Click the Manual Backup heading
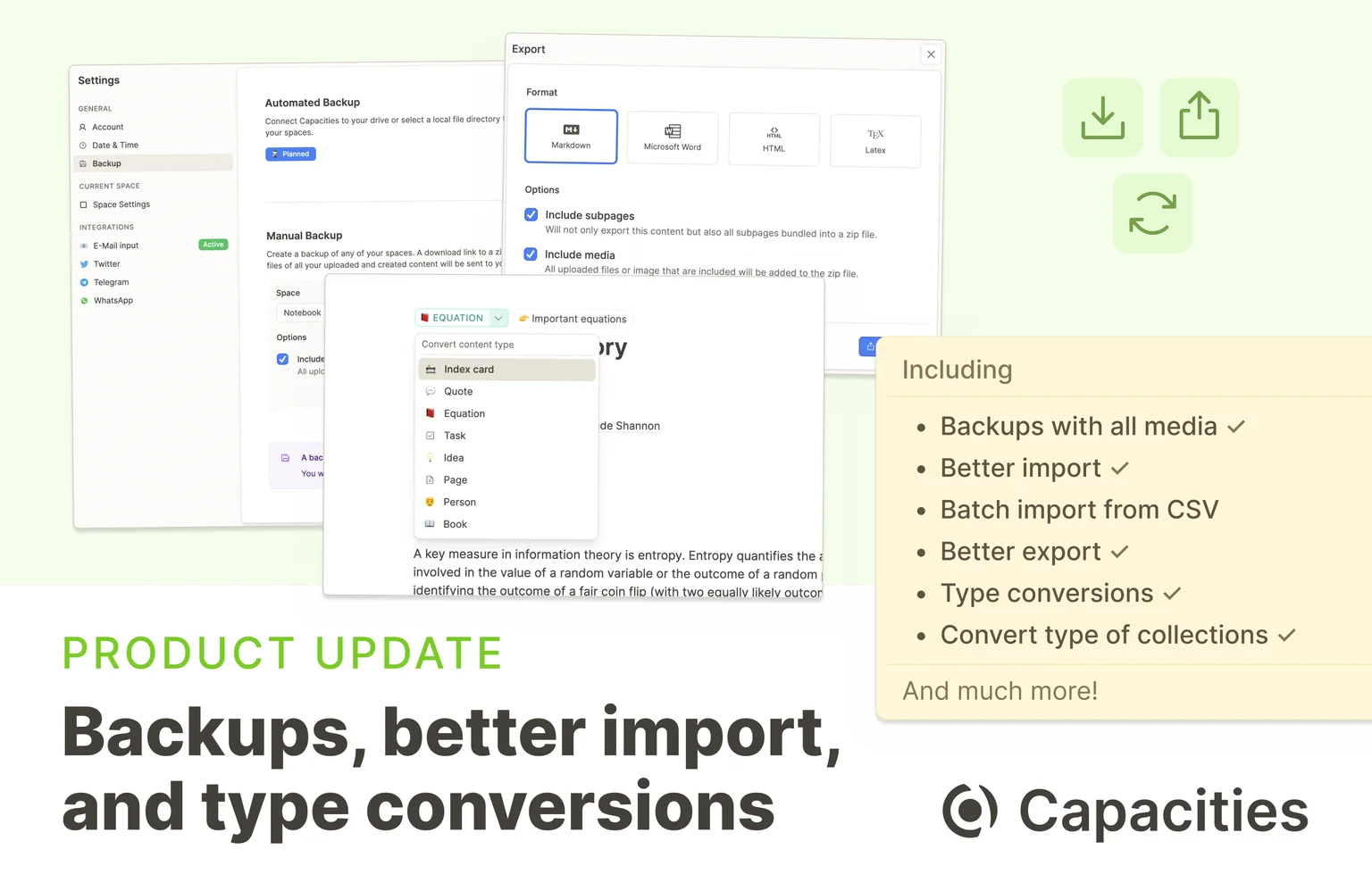The height and width of the screenshot is (891, 1372). pos(304,236)
